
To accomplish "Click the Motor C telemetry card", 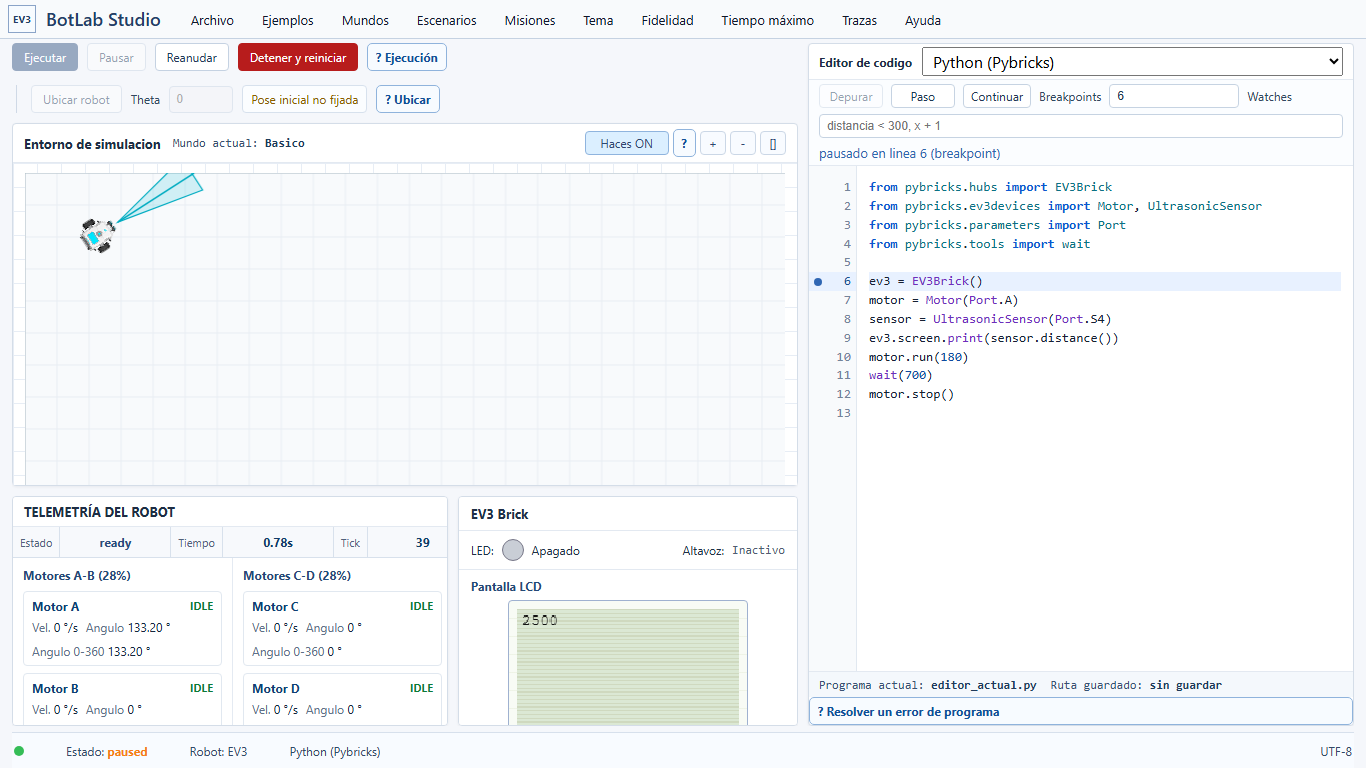I will click(x=342, y=629).
